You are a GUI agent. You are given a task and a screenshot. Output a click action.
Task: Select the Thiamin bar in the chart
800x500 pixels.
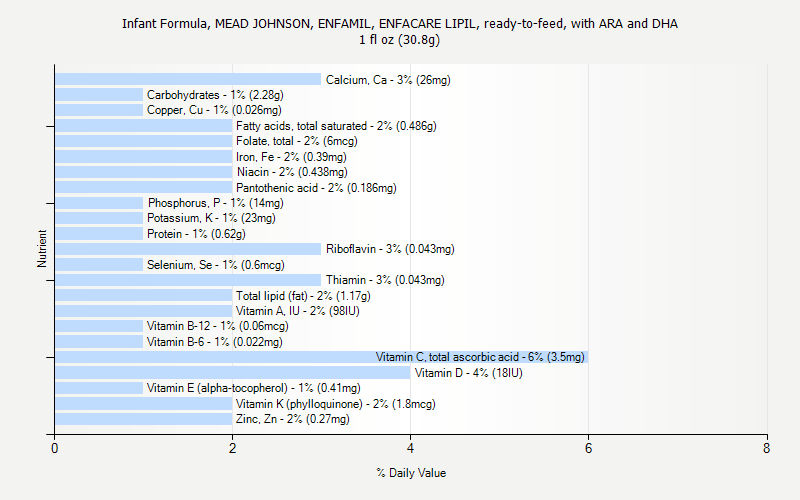point(188,280)
